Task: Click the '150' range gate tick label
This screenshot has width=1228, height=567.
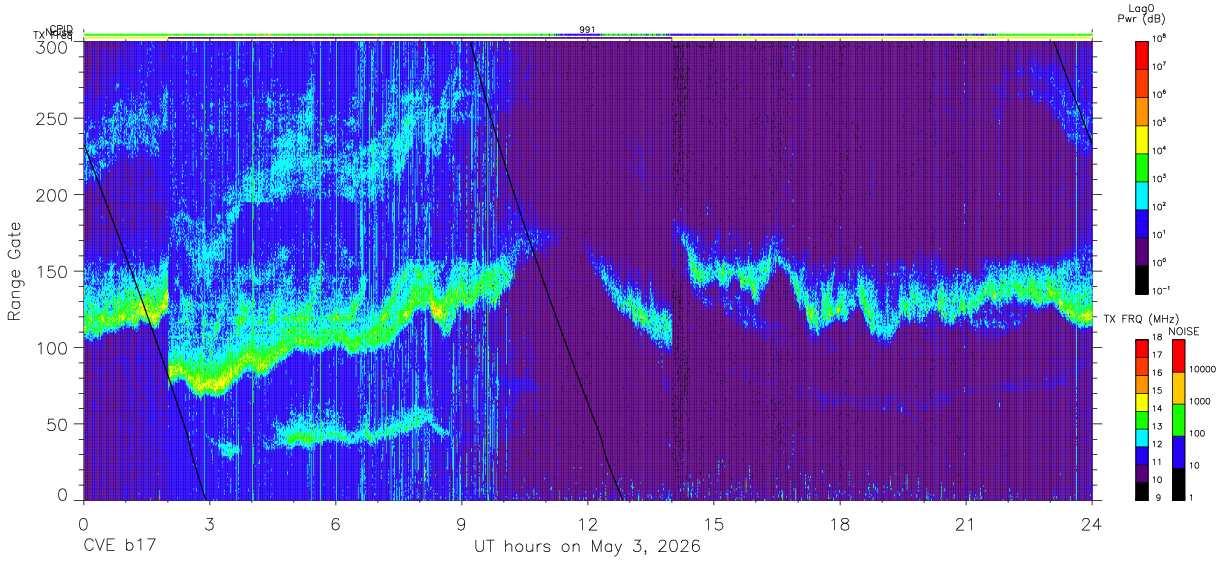Action: point(53,272)
